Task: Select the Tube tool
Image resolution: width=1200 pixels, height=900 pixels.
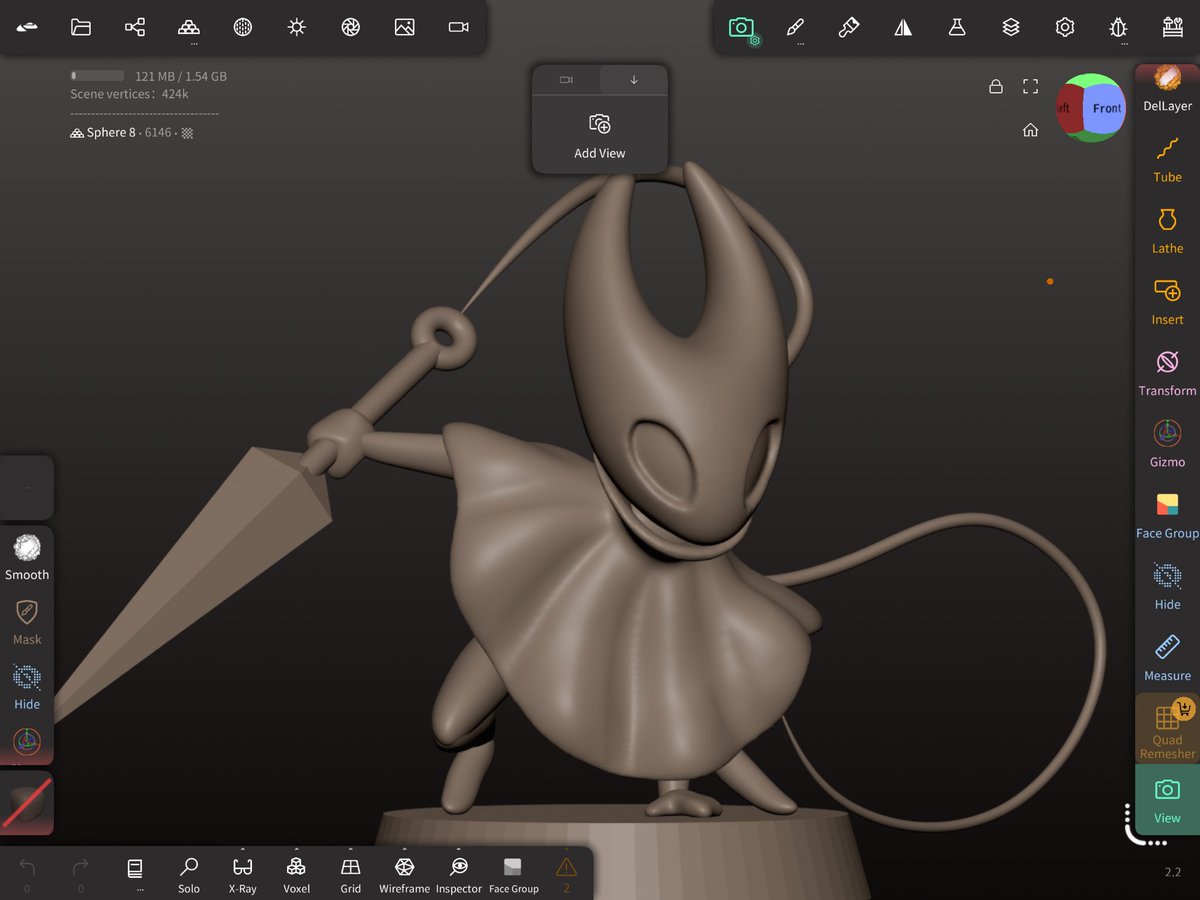Action: click(x=1167, y=159)
